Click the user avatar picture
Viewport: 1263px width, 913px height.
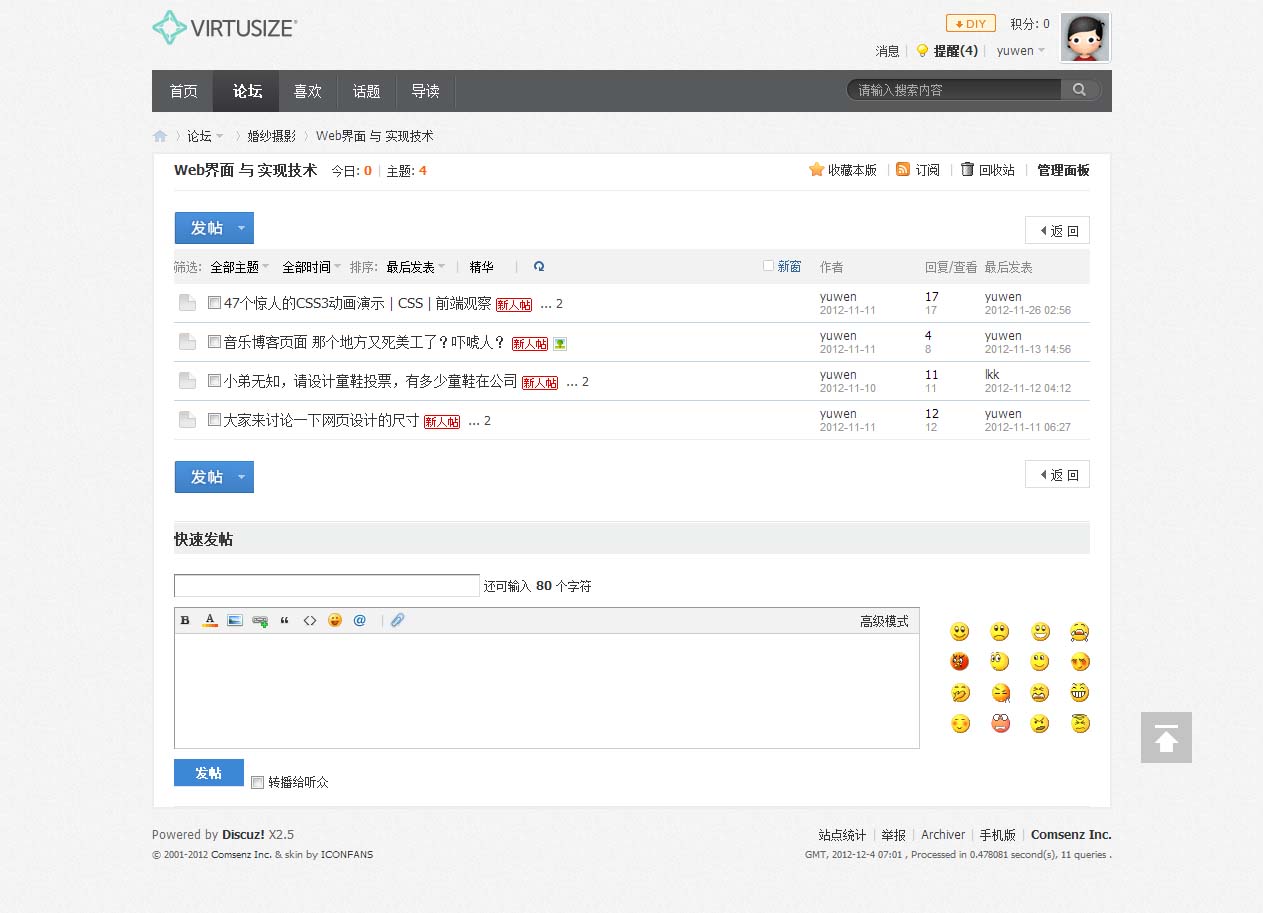pos(1085,38)
